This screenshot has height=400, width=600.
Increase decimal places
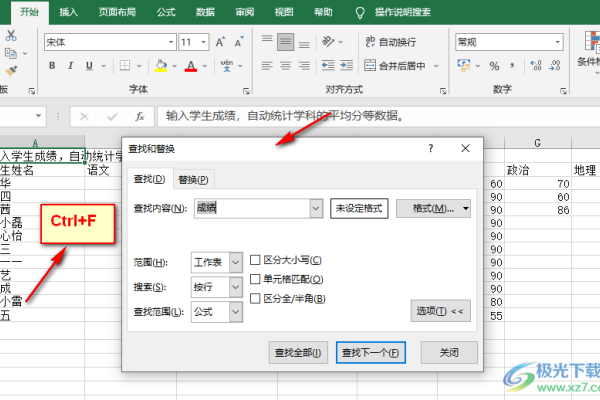pyautogui.click(x=536, y=66)
